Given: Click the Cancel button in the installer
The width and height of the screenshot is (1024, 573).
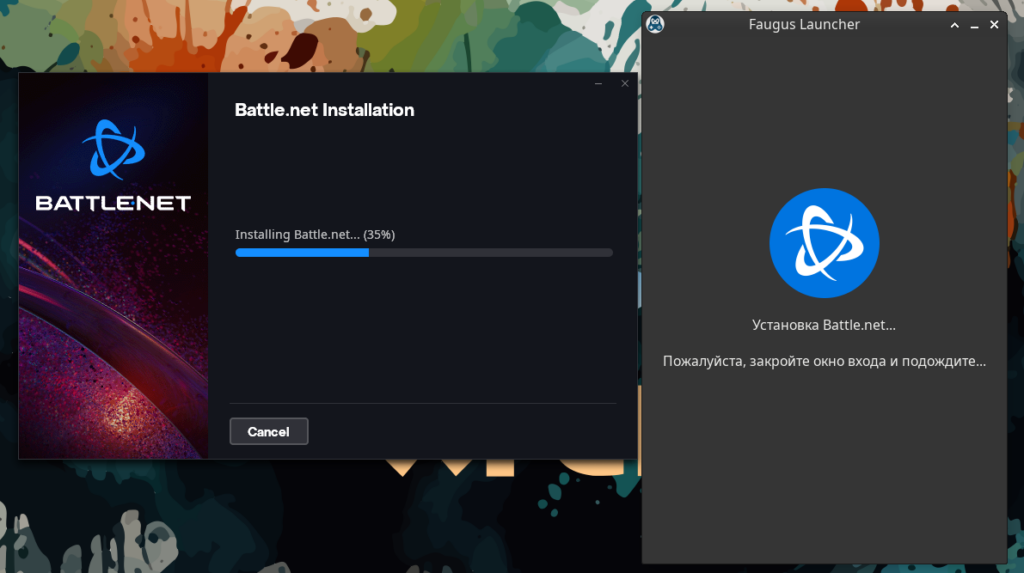Looking at the screenshot, I should pyautogui.click(x=268, y=431).
